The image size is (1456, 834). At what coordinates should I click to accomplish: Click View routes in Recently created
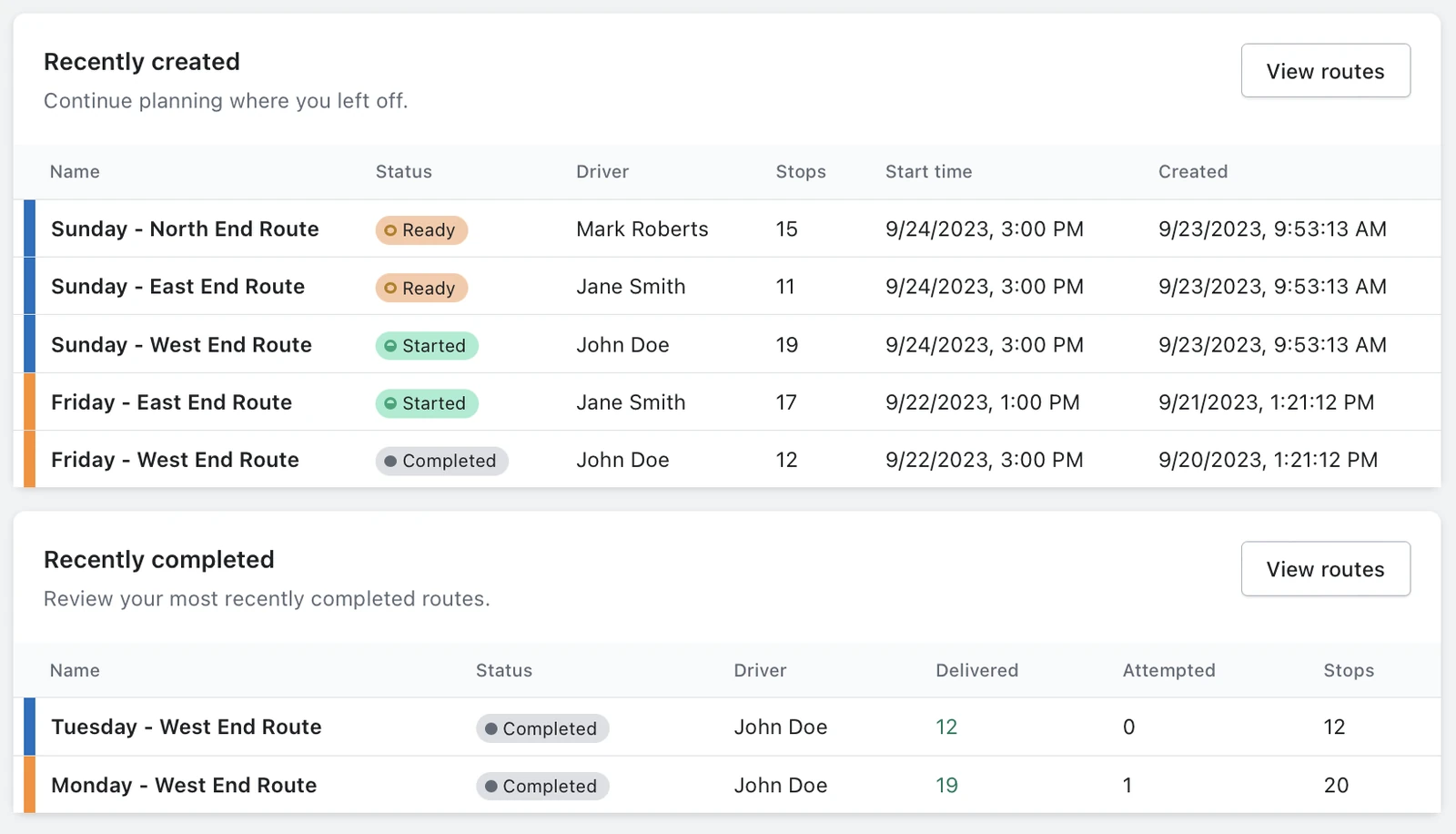1325,71
